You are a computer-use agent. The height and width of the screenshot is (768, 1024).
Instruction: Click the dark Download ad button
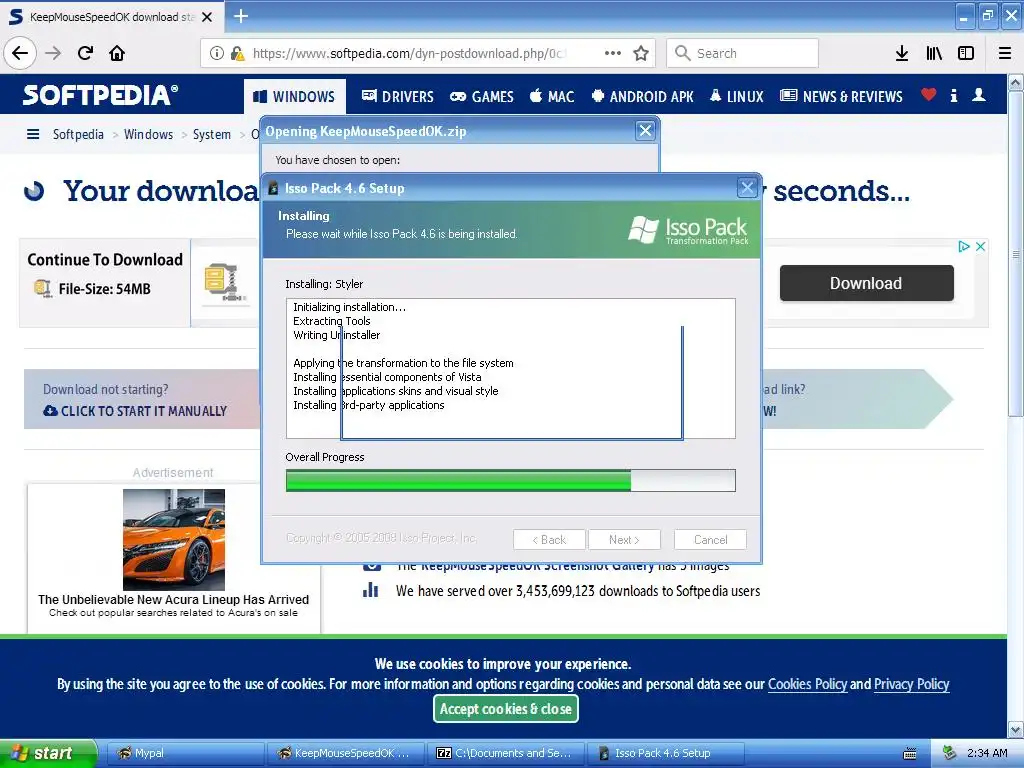(x=867, y=283)
